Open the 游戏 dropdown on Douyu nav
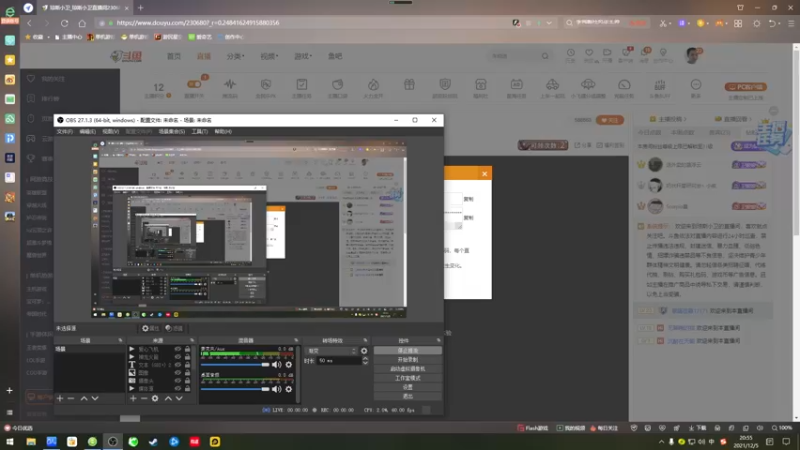Image resolution: width=800 pixels, height=450 pixels. pyautogui.click(x=303, y=56)
